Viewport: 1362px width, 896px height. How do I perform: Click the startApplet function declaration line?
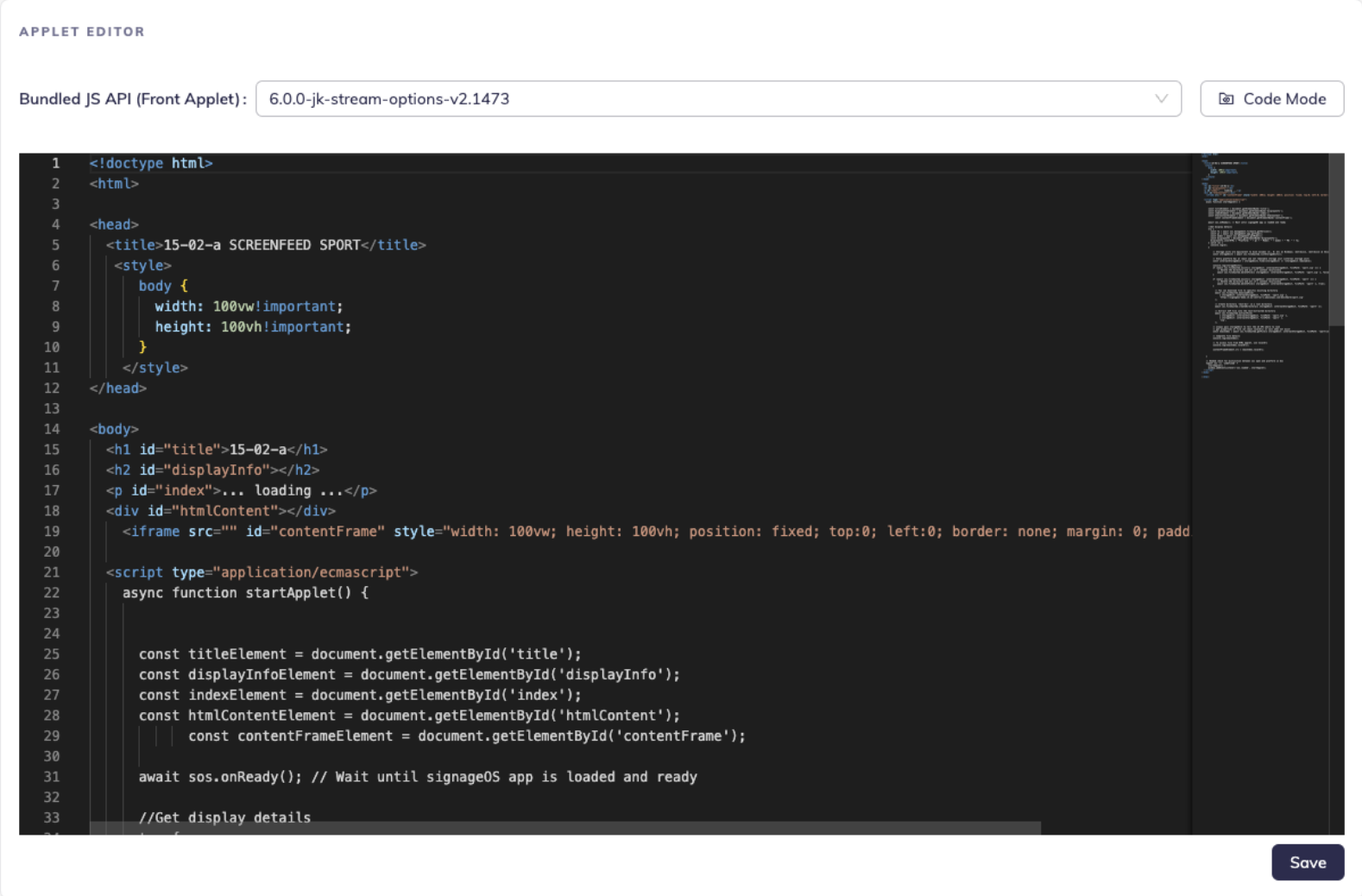(x=245, y=593)
